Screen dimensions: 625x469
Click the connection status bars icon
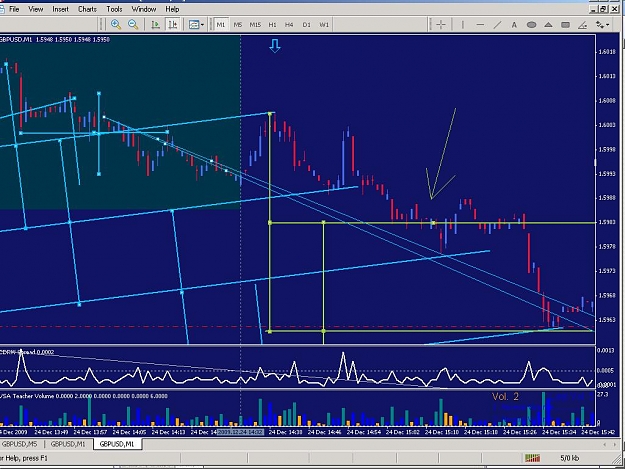[532, 458]
